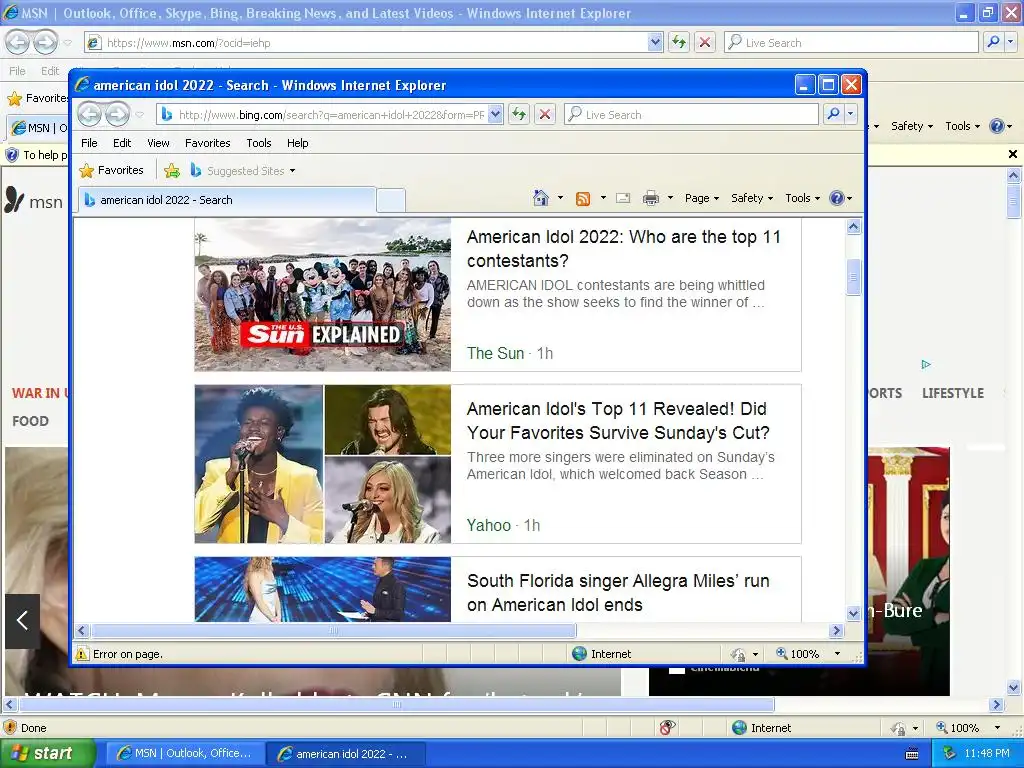Switch to american idol 2022 taskbar button
This screenshot has height=768, width=1024.
click(345, 754)
